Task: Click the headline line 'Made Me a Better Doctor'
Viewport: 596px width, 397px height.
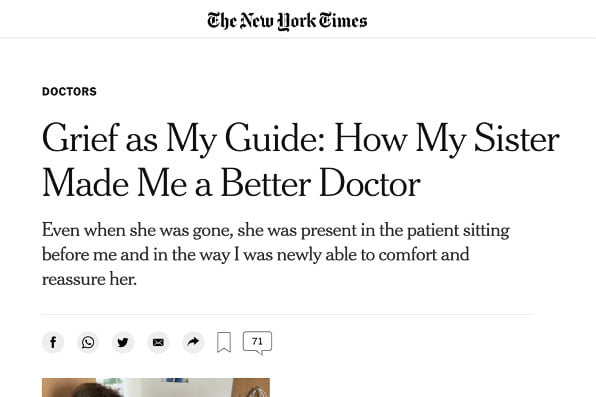Action: [x=231, y=183]
